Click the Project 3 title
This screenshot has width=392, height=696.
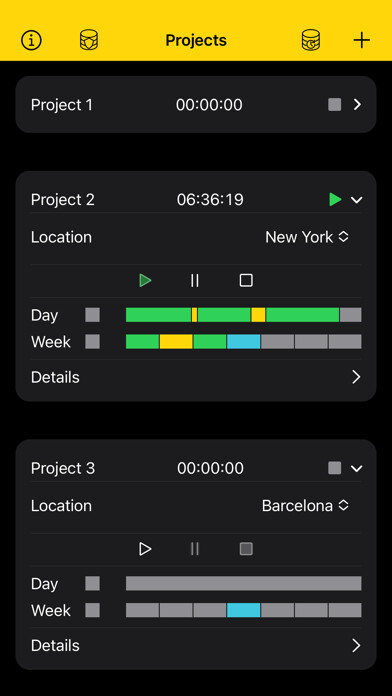click(x=63, y=468)
